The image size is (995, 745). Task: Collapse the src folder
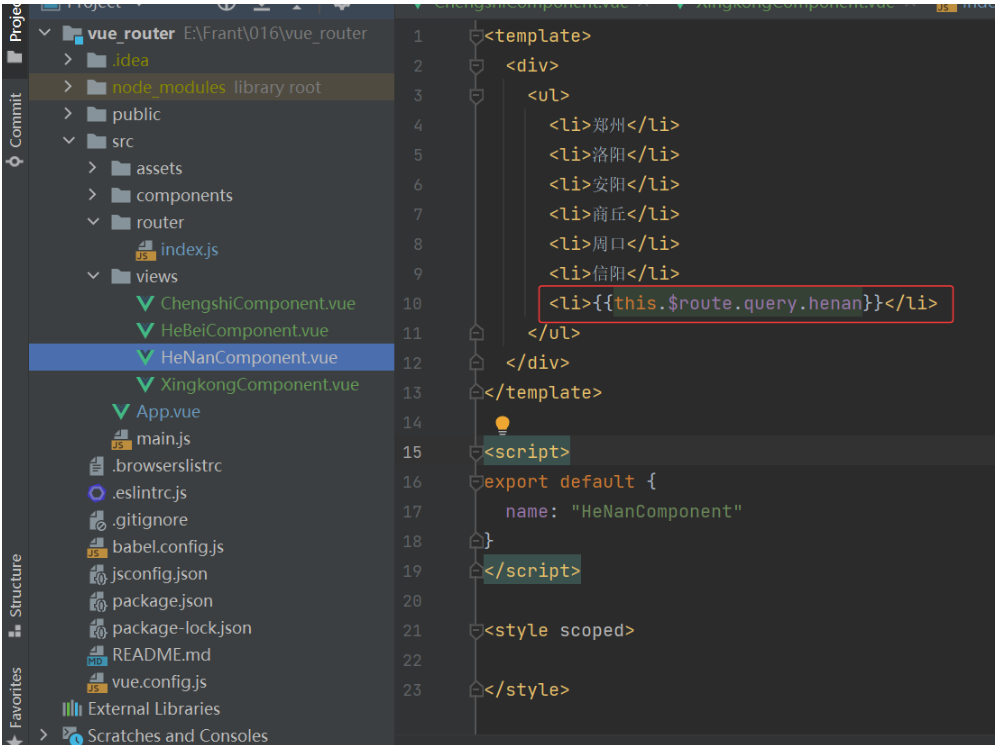tap(69, 141)
